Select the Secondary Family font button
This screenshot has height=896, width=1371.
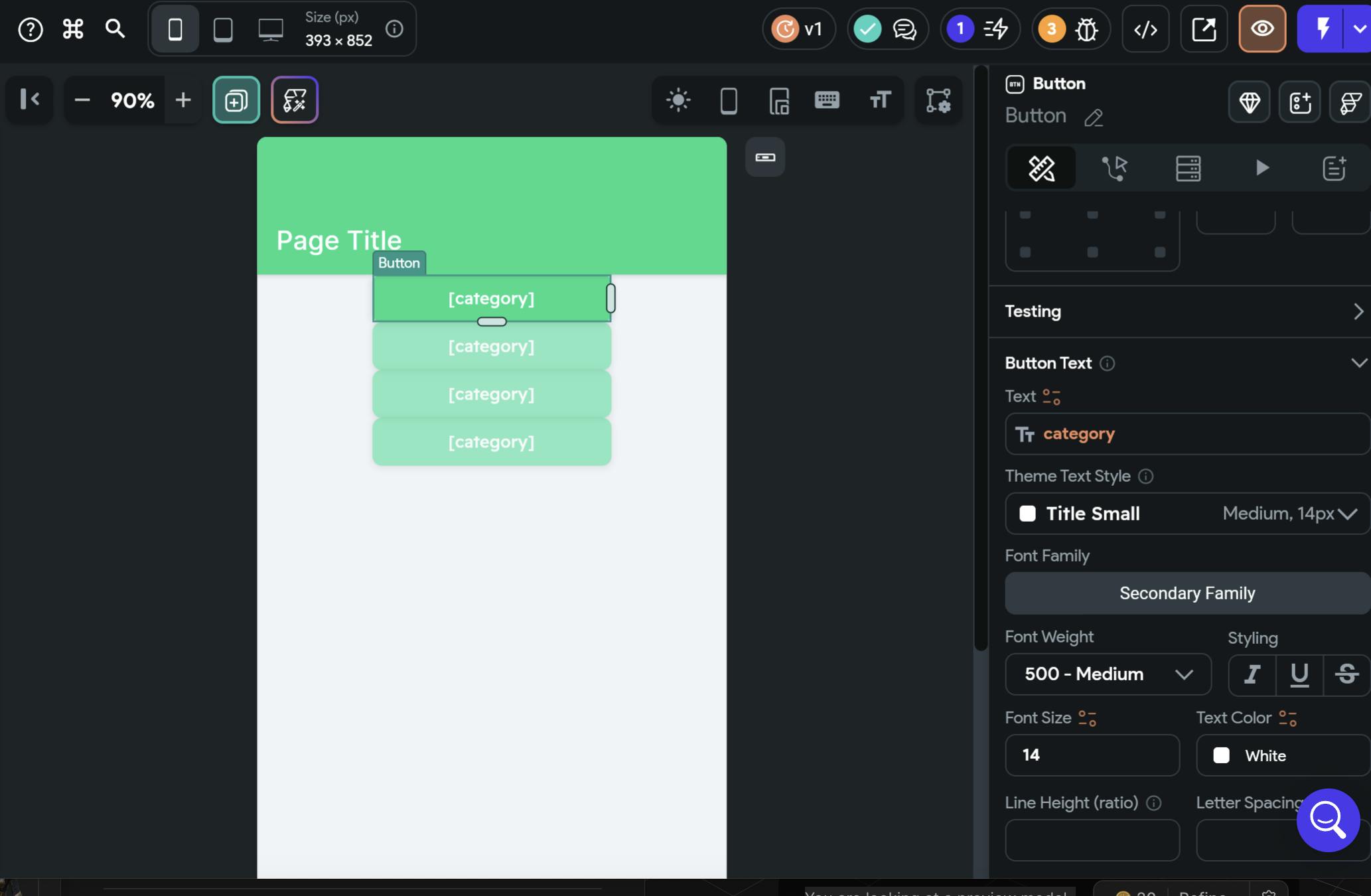1187,593
